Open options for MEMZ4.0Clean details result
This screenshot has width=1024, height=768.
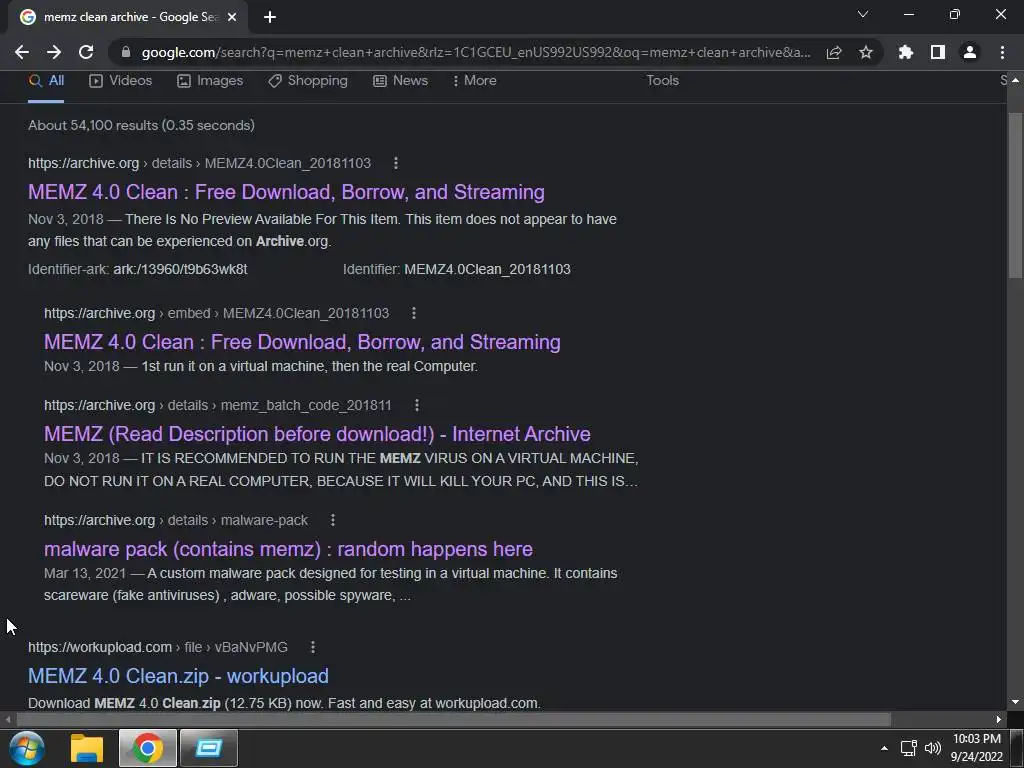tap(396, 163)
